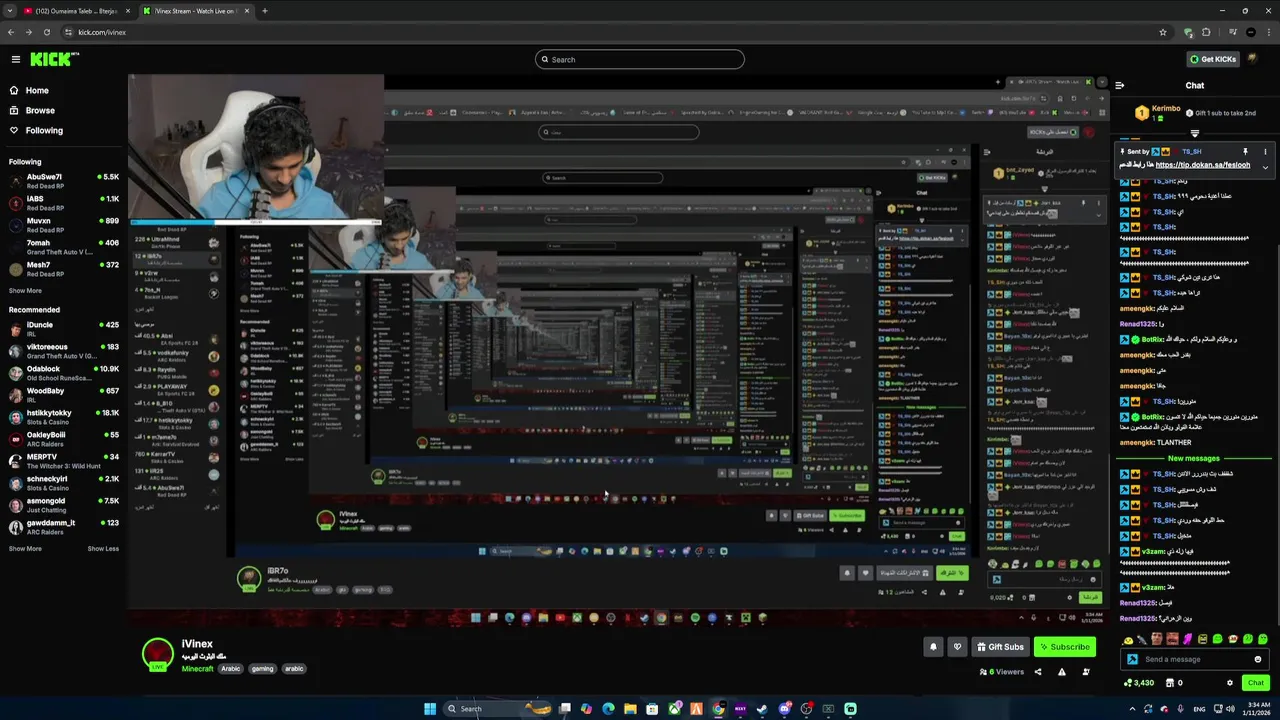Toggle stream notifications bell

pos(933,647)
